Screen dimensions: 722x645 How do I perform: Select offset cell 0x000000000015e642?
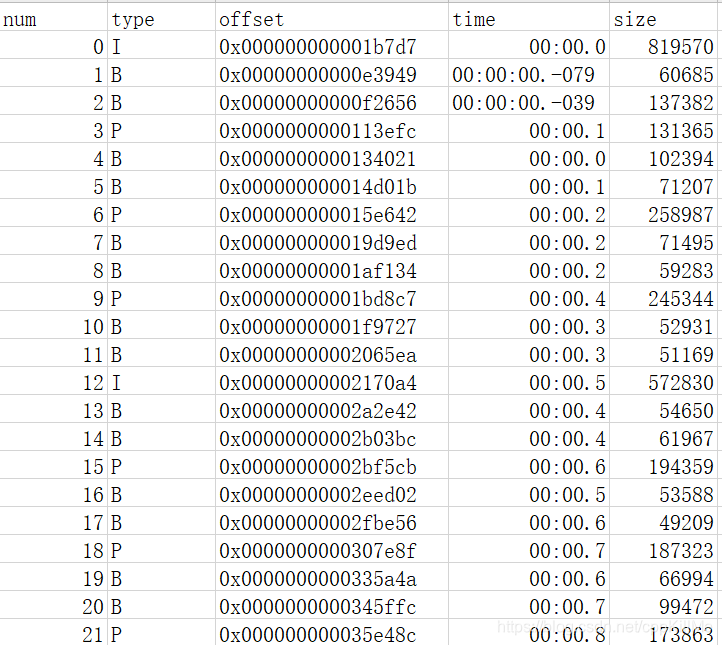tap(332, 215)
